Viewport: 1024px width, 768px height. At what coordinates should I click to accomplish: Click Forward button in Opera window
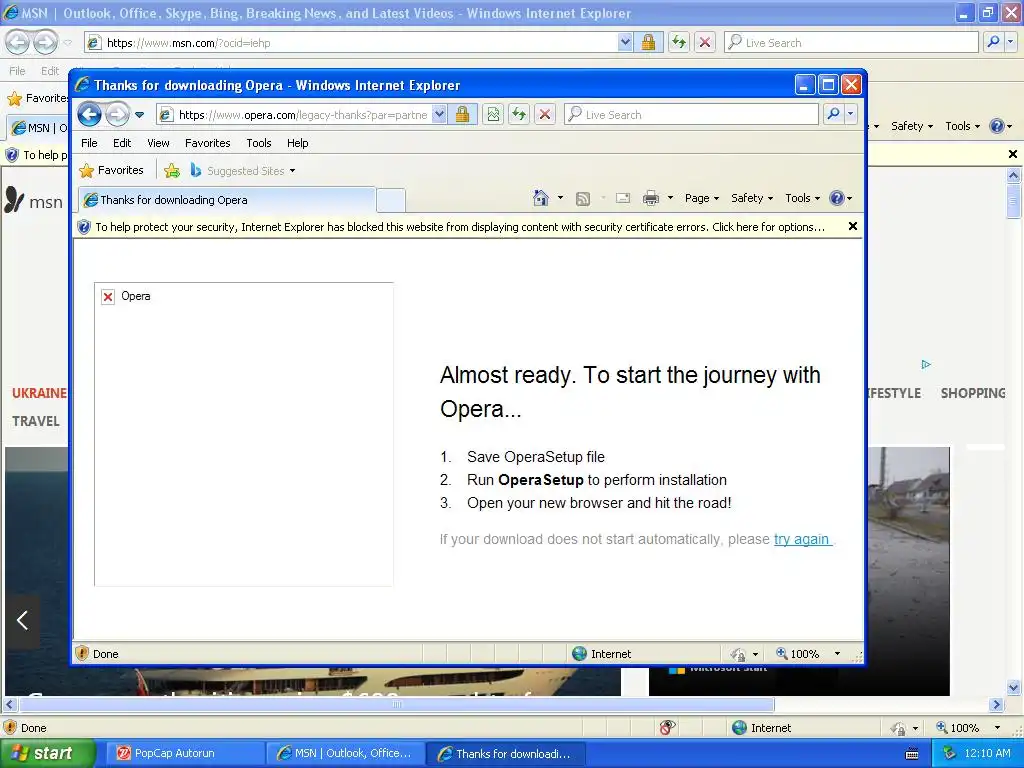(x=118, y=115)
